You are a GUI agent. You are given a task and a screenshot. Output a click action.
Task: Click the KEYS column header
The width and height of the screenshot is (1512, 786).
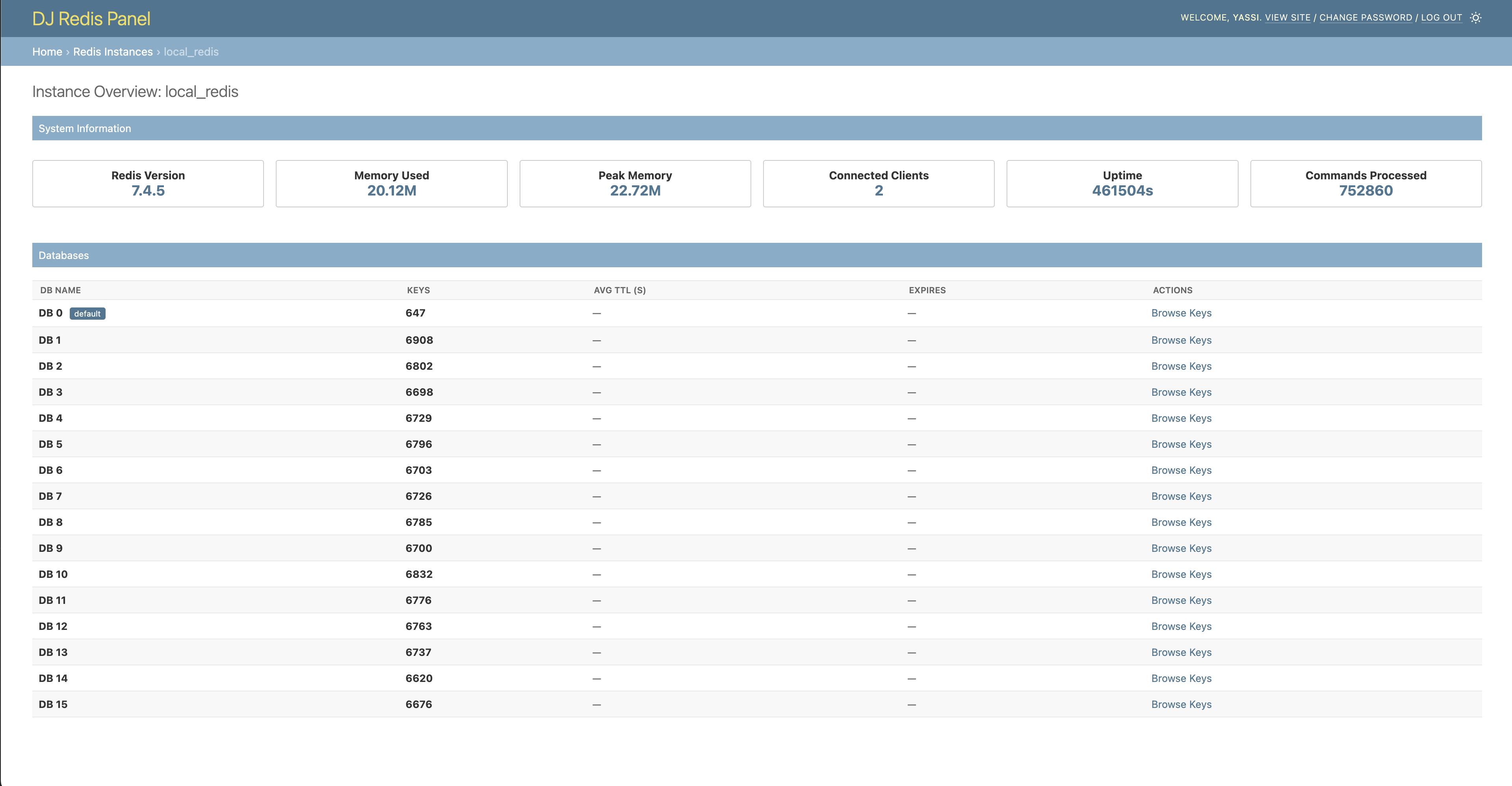(418, 290)
